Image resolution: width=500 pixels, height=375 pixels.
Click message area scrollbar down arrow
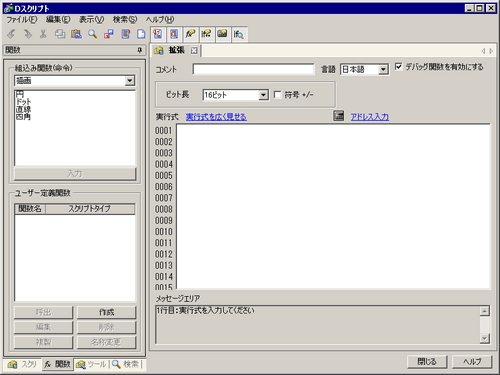[x=484, y=339]
